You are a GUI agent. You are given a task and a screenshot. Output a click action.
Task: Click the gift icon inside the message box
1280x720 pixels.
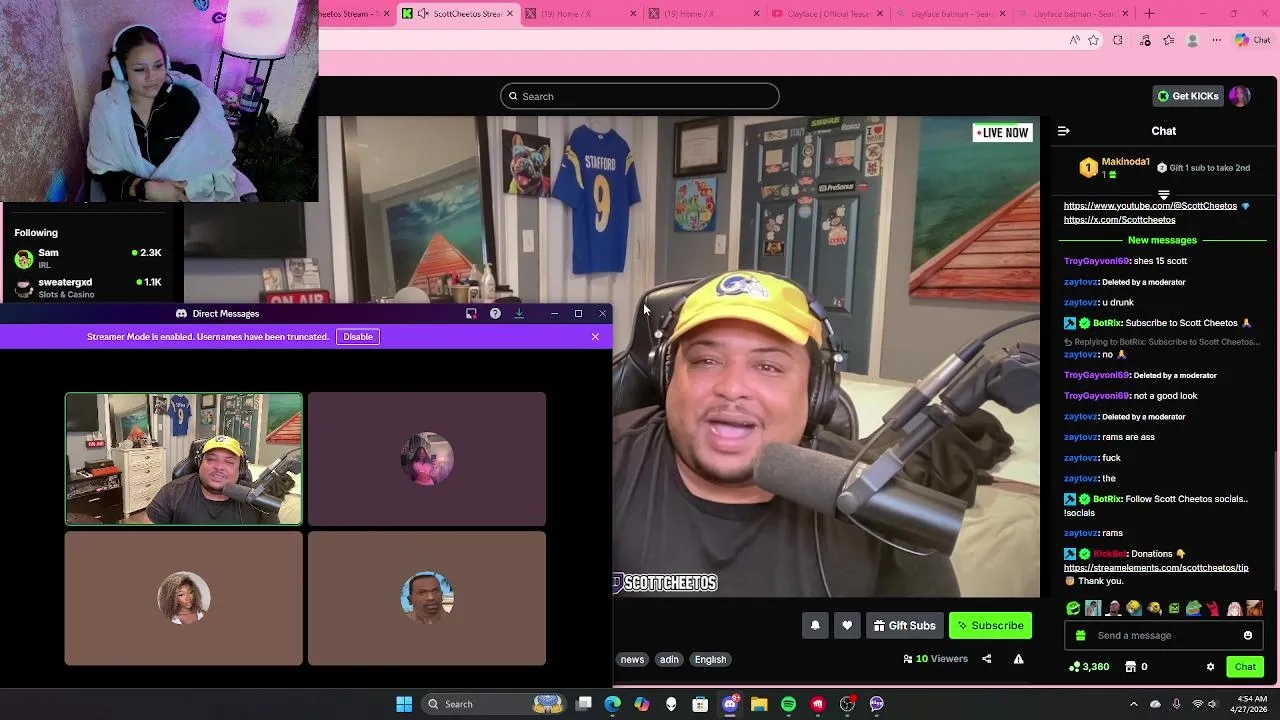click(x=1080, y=636)
